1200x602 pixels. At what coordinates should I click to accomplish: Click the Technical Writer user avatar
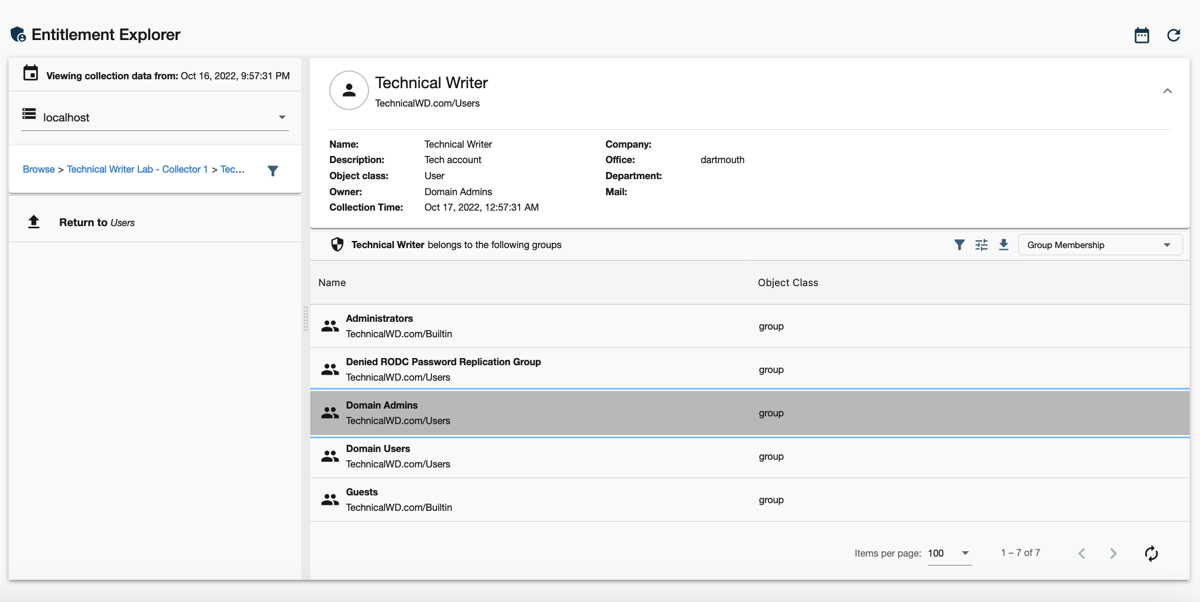(x=348, y=91)
